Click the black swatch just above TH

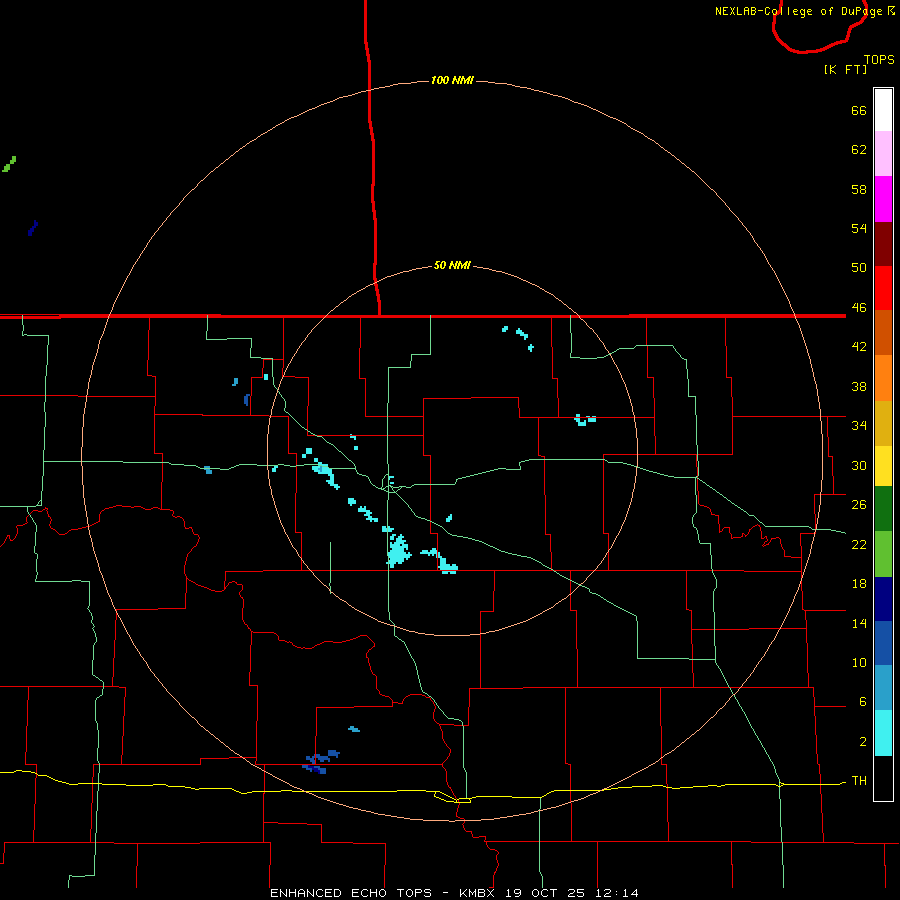click(x=883, y=778)
